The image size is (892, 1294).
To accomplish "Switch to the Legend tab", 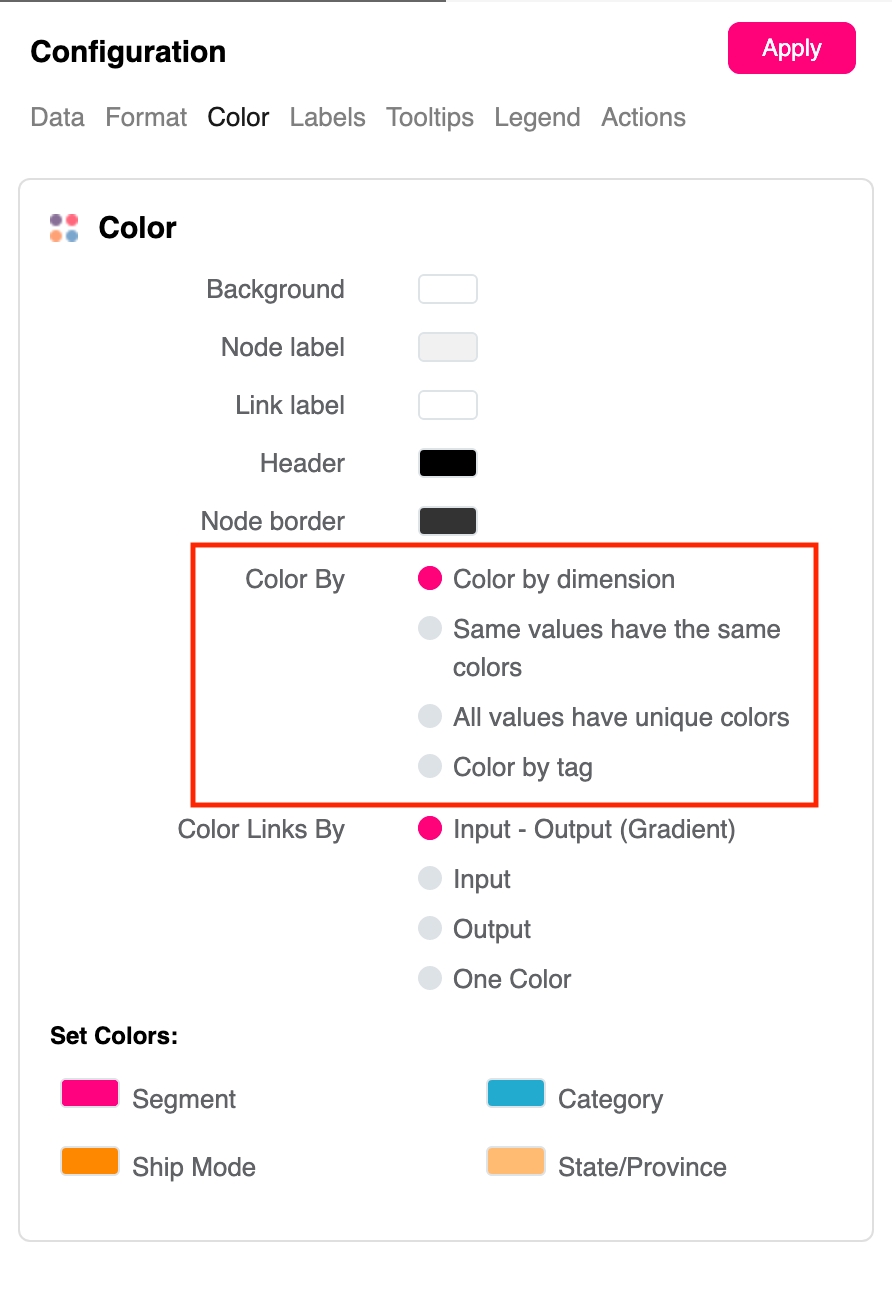I will (x=537, y=117).
